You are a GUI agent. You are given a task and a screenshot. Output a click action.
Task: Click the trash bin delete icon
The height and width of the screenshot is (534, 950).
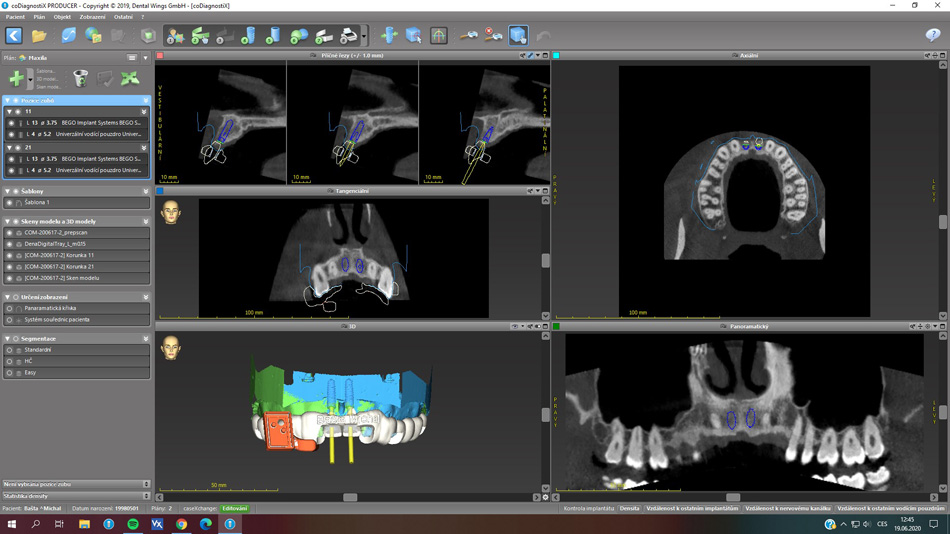(x=81, y=78)
